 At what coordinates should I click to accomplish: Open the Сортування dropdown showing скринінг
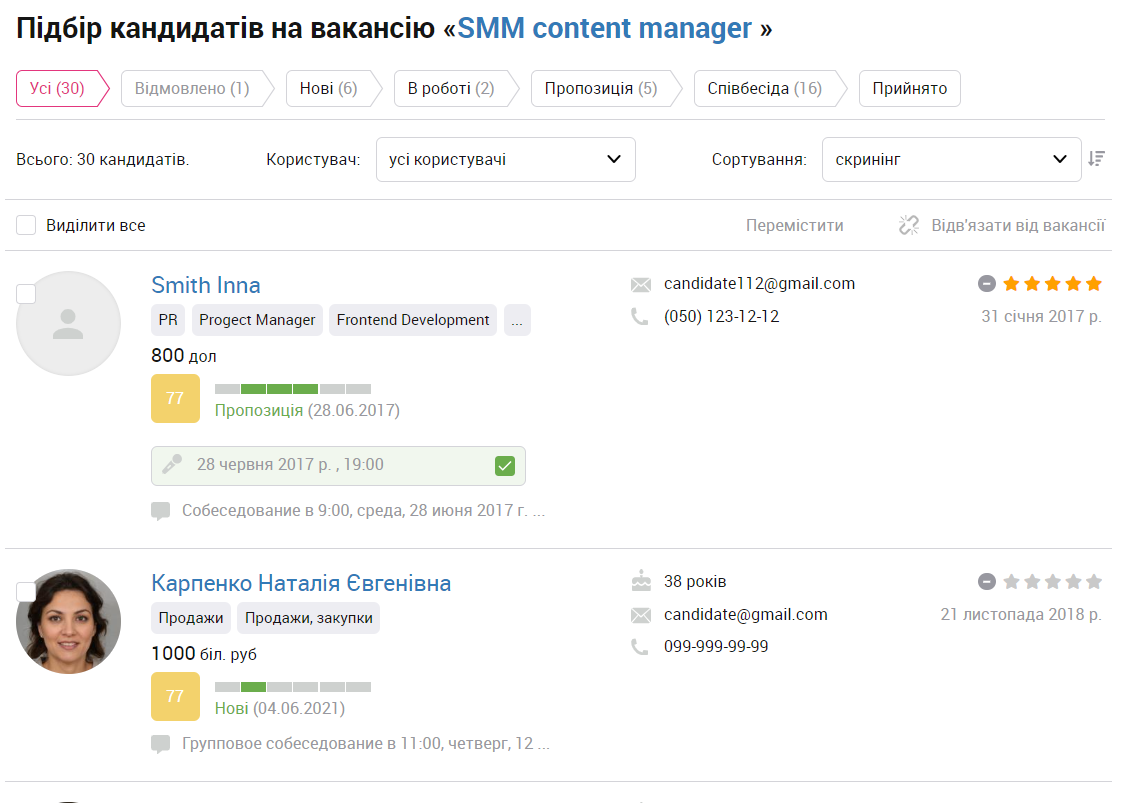click(951, 159)
